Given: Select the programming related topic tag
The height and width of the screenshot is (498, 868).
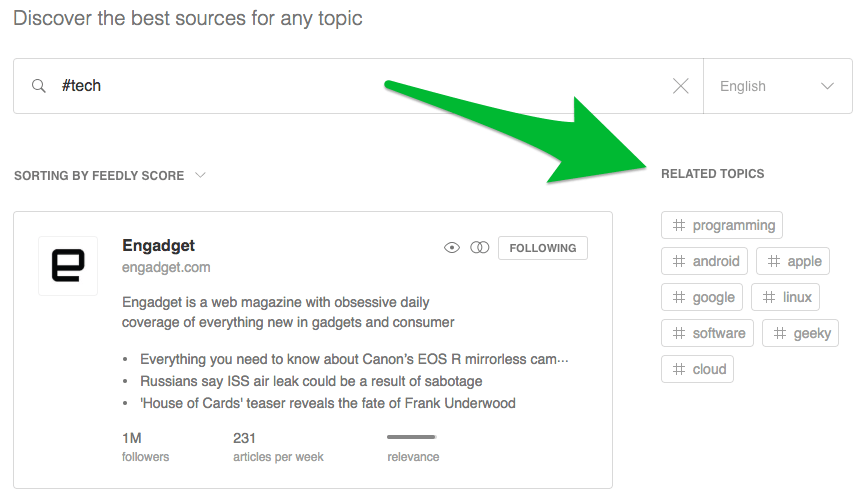Looking at the screenshot, I should pyautogui.click(x=722, y=225).
